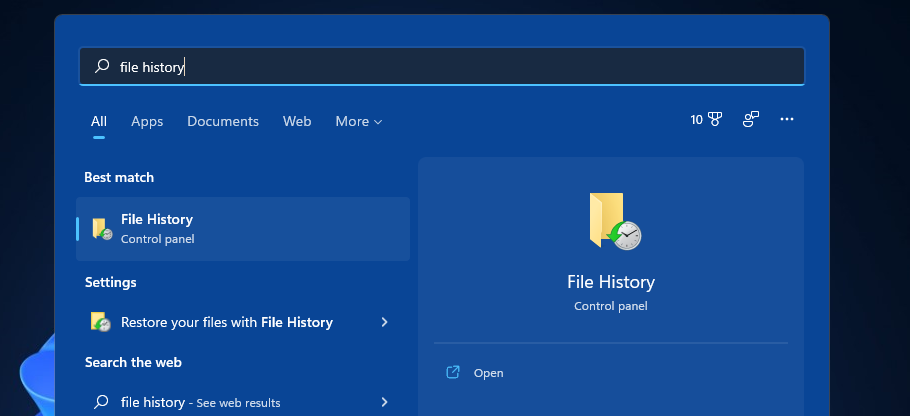Screen dimensions: 910x416
Task: Open the three-dot options menu
Action: 787,119
